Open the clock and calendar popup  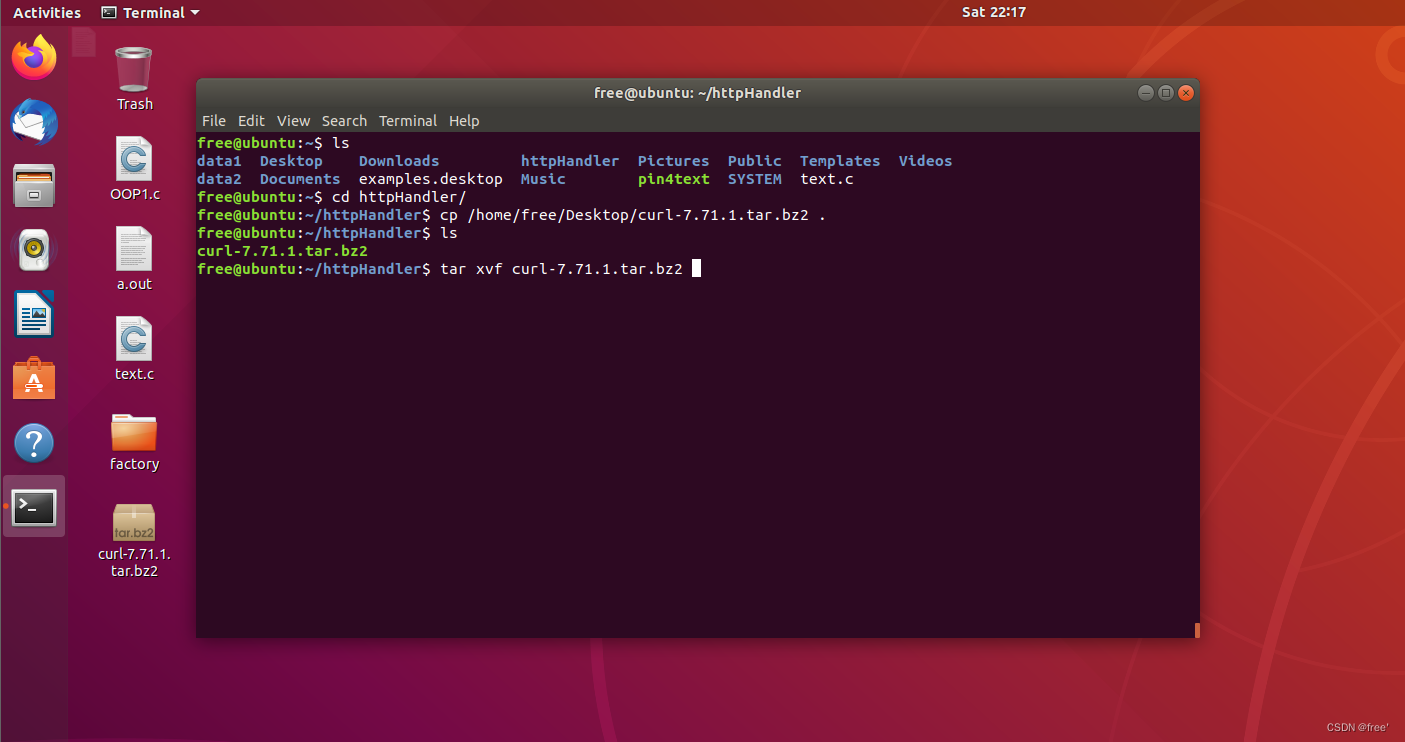click(993, 12)
